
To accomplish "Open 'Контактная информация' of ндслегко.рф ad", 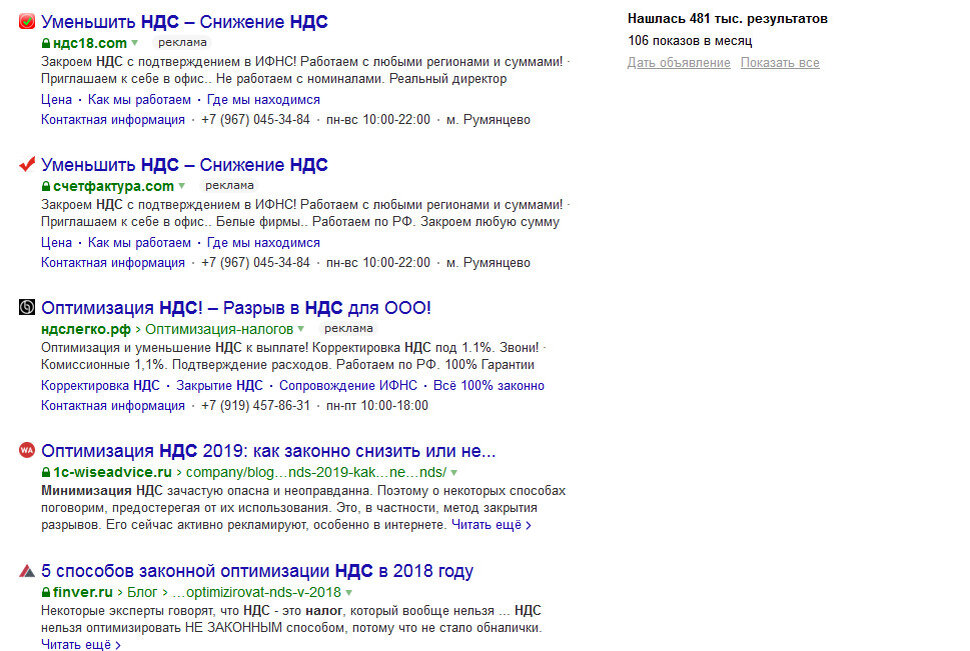I will click(x=113, y=405).
